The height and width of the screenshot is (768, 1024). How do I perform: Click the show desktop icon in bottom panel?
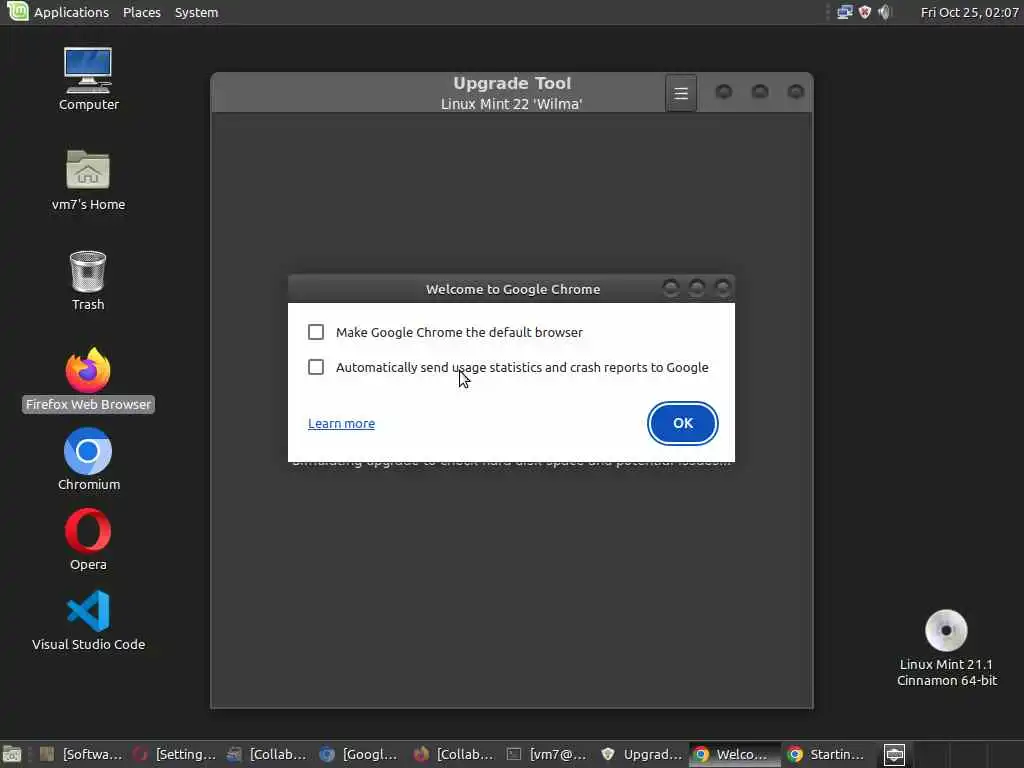click(x=12, y=755)
